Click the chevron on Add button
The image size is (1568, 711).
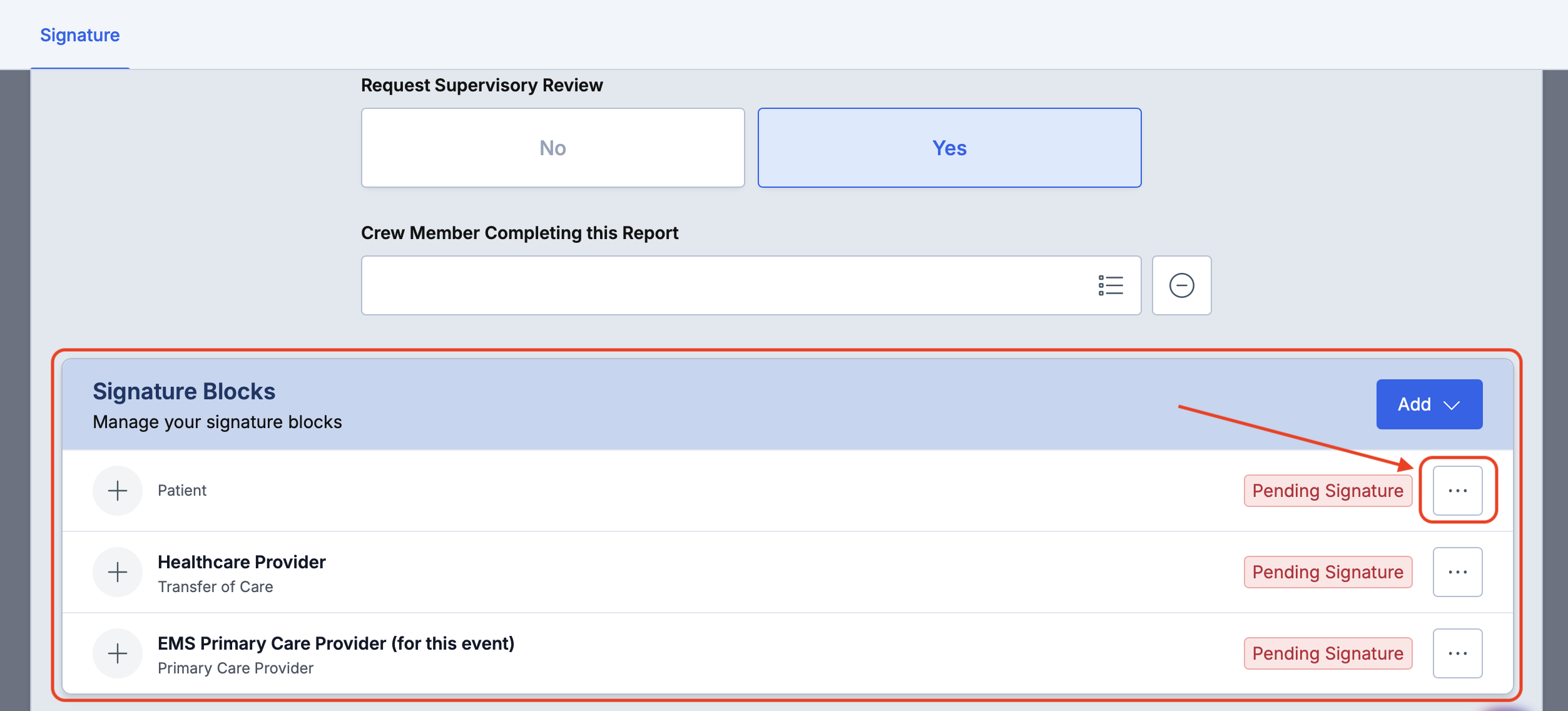click(x=1452, y=405)
